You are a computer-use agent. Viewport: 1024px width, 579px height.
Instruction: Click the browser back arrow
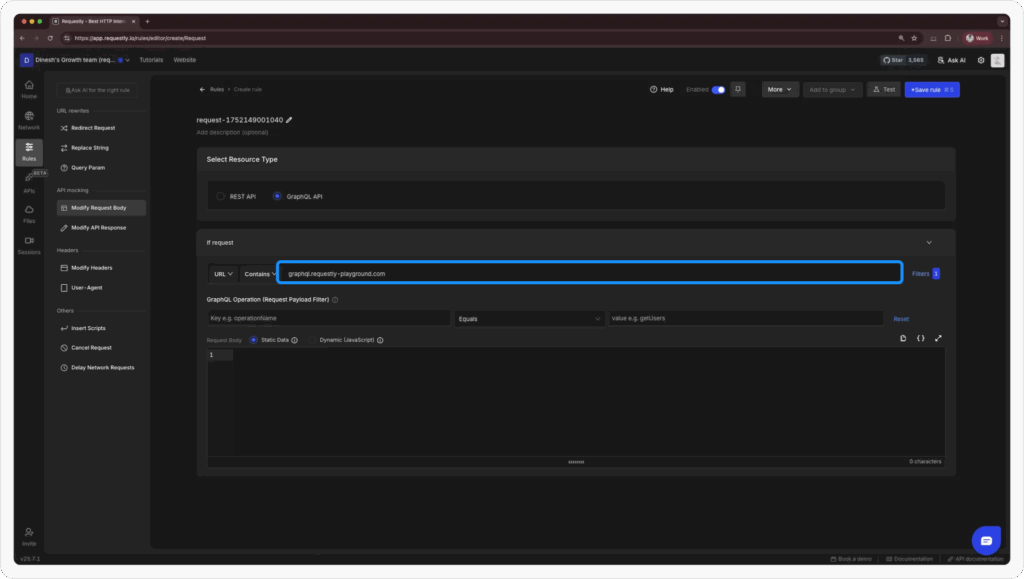(22, 38)
